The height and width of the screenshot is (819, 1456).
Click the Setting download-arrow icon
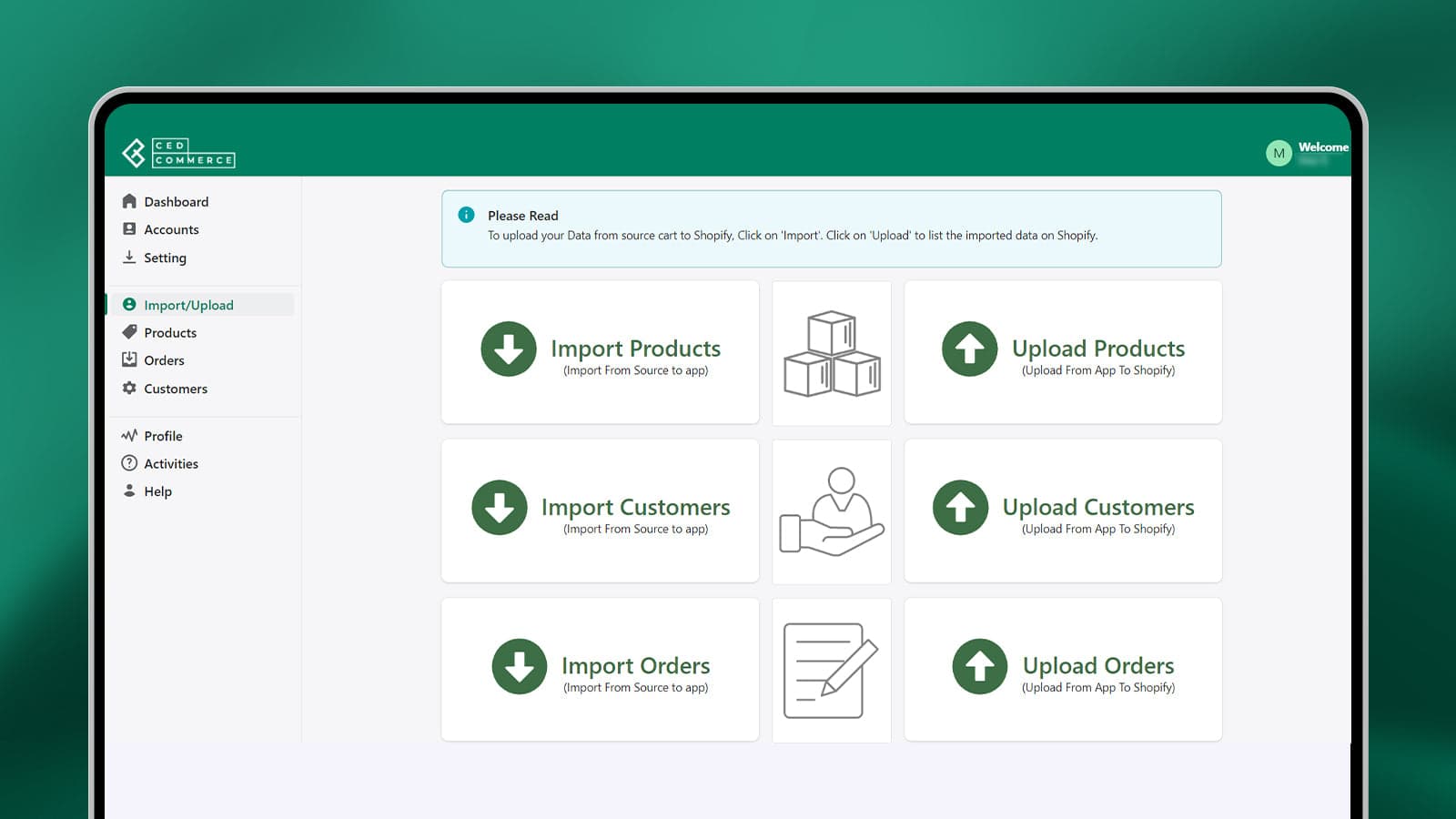pyautogui.click(x=129, y=258)
